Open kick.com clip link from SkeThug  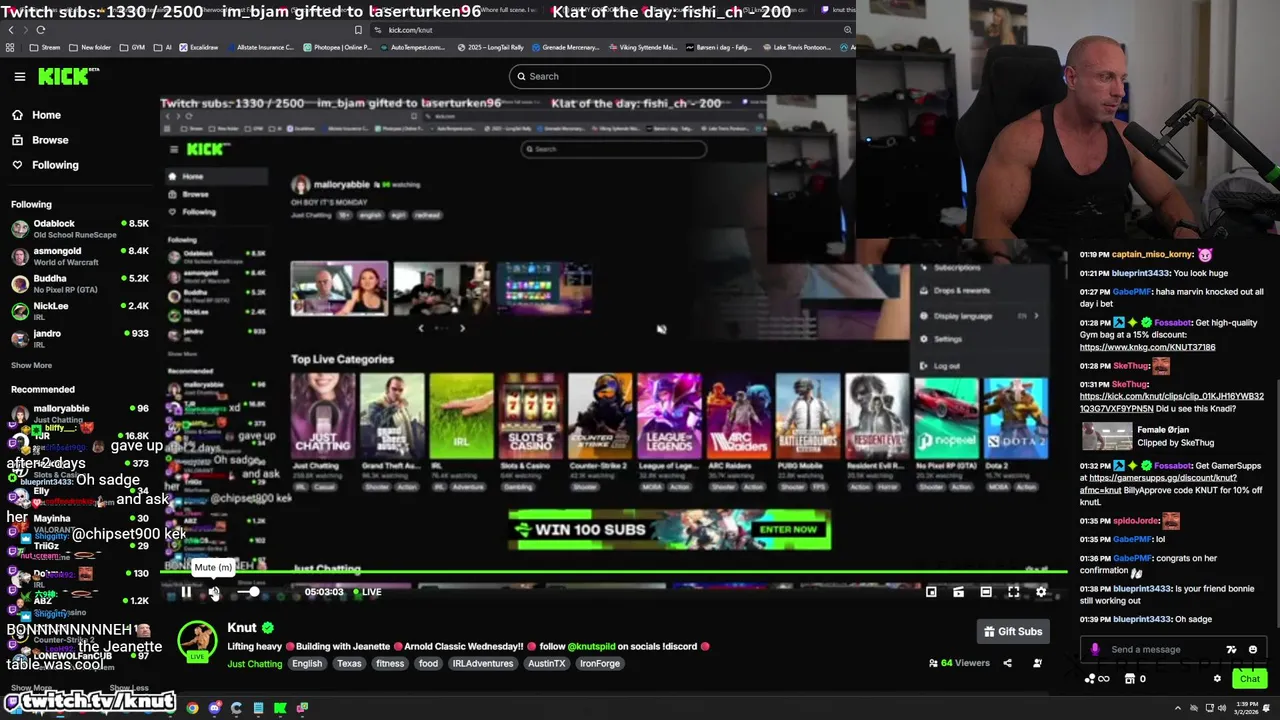(x=1172, y=402)
